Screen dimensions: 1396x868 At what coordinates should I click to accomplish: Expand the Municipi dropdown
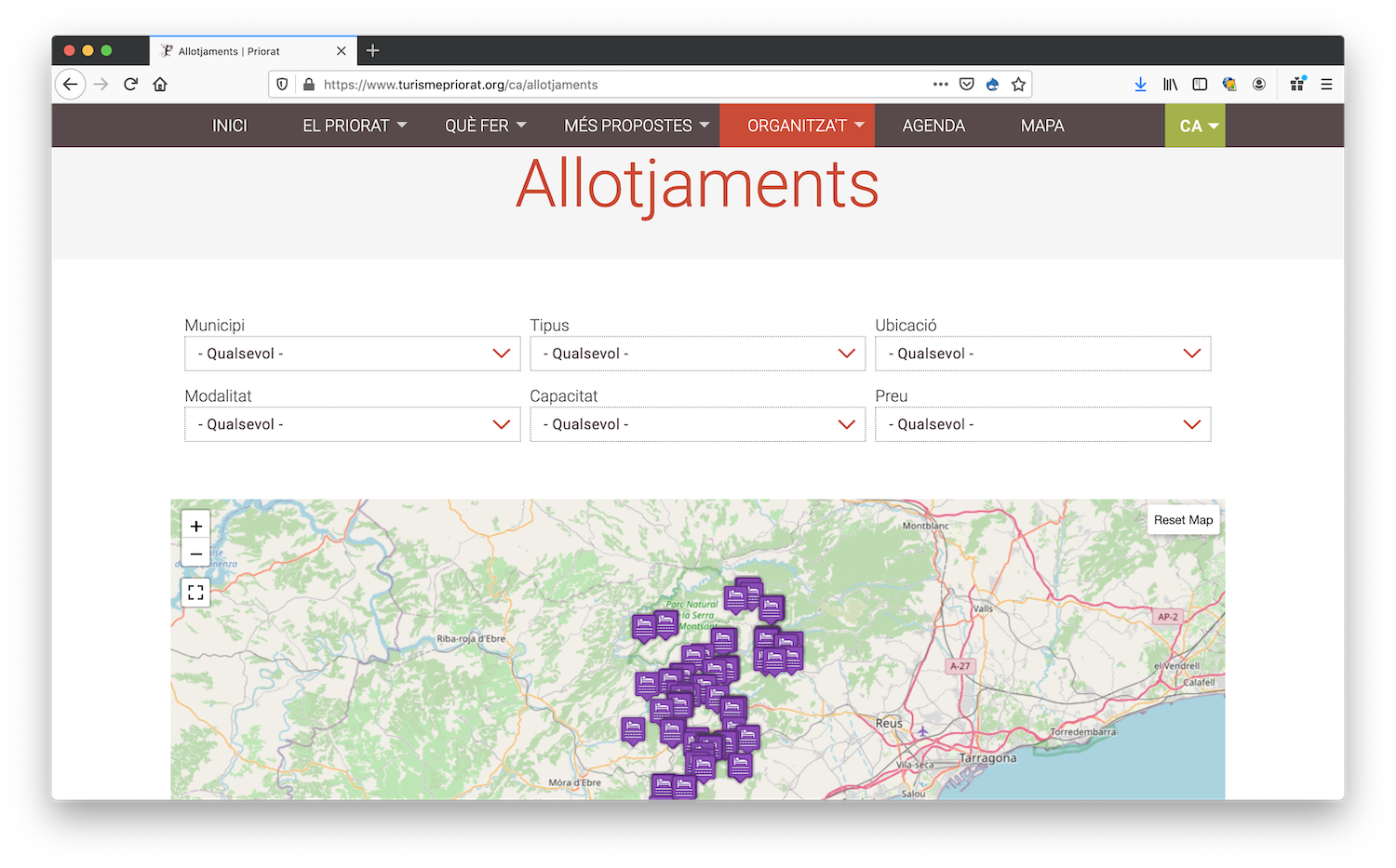[352, 354]
